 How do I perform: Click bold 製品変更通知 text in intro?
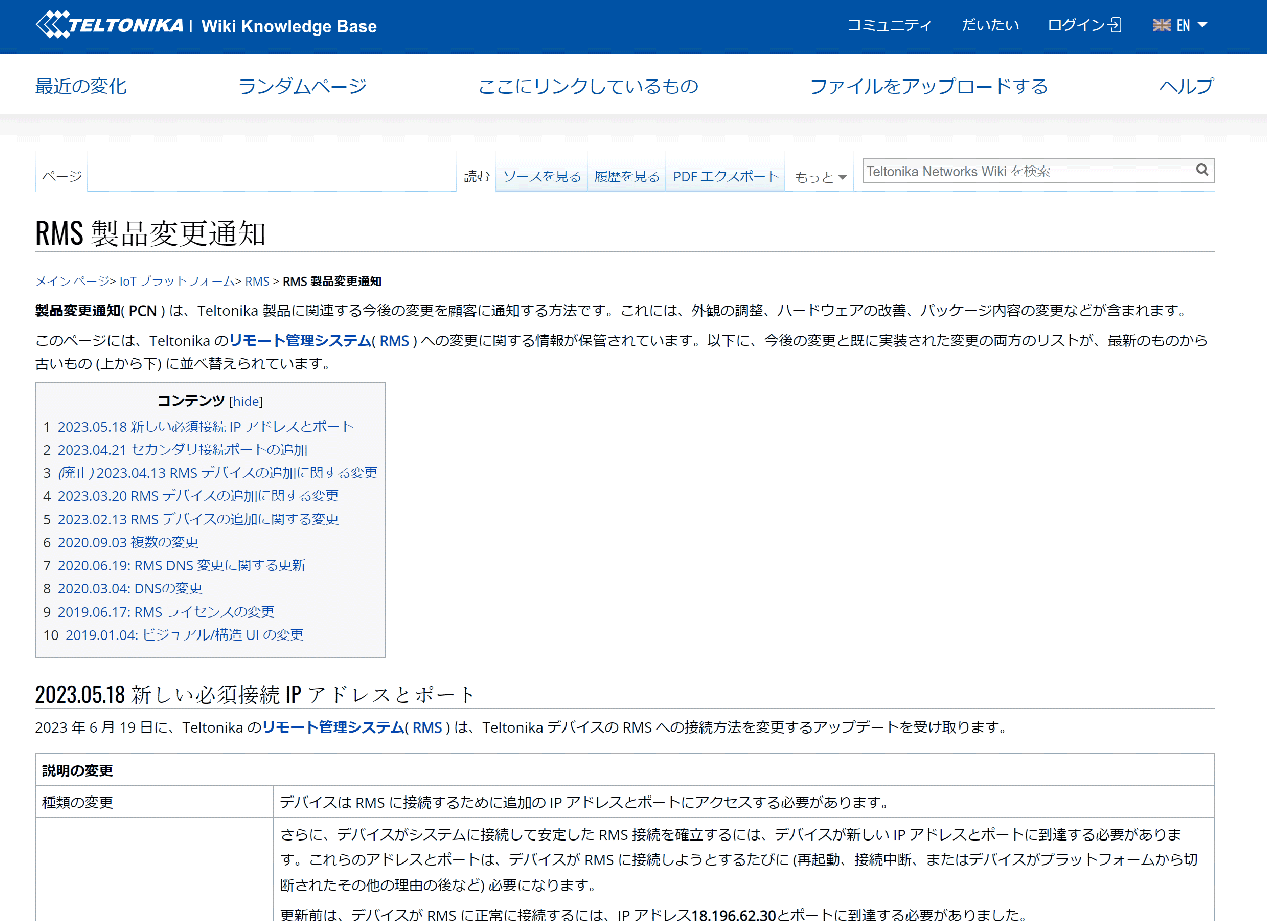78,310
